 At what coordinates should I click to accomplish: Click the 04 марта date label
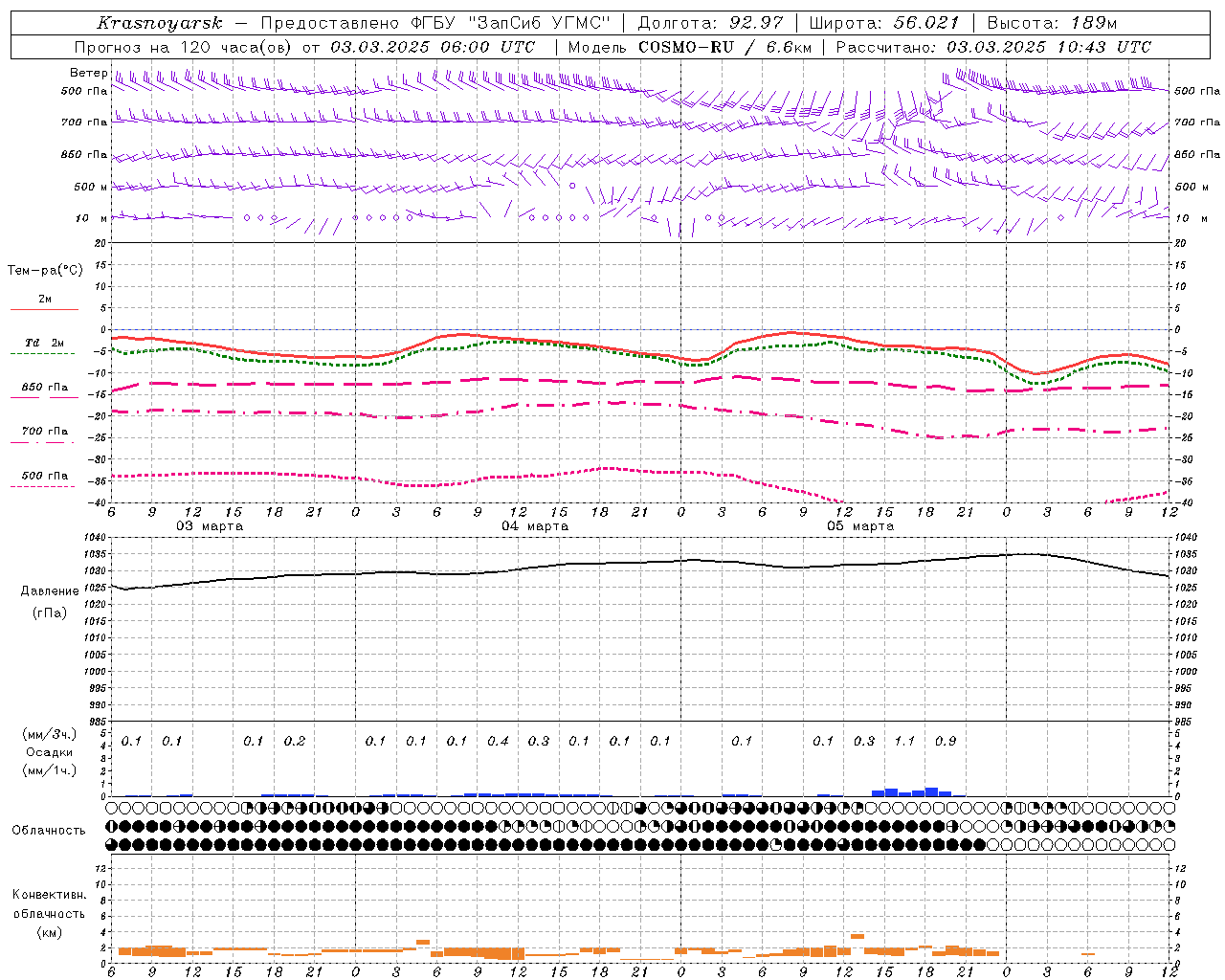coord(535,526)
